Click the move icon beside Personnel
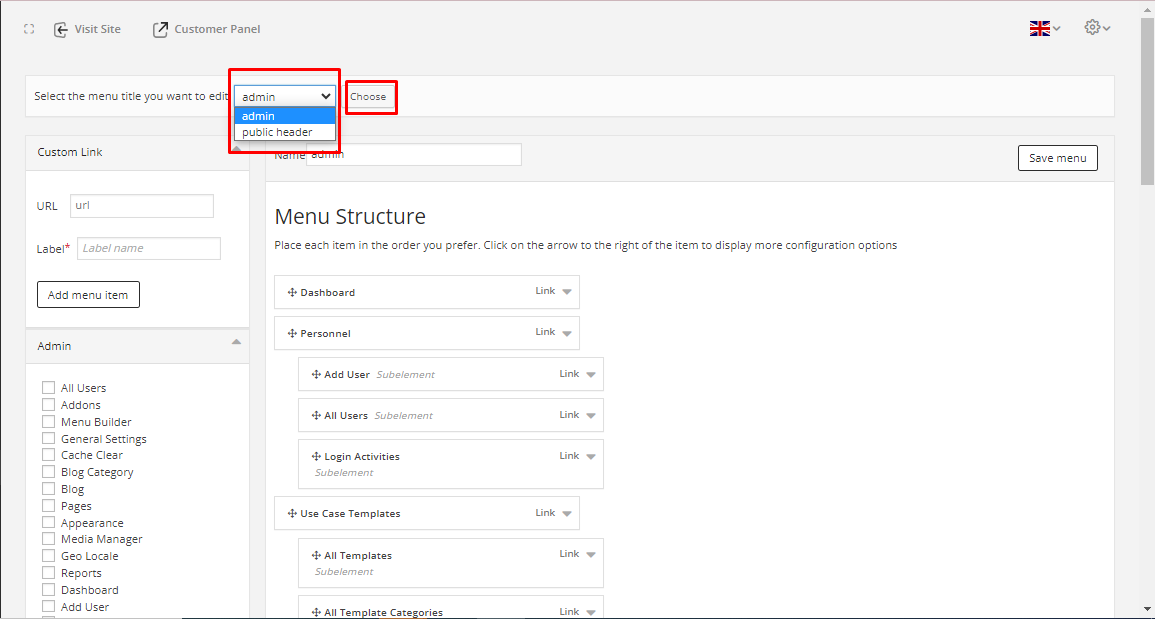Viewport: 1155px width, 619px height. click(292, 334)
